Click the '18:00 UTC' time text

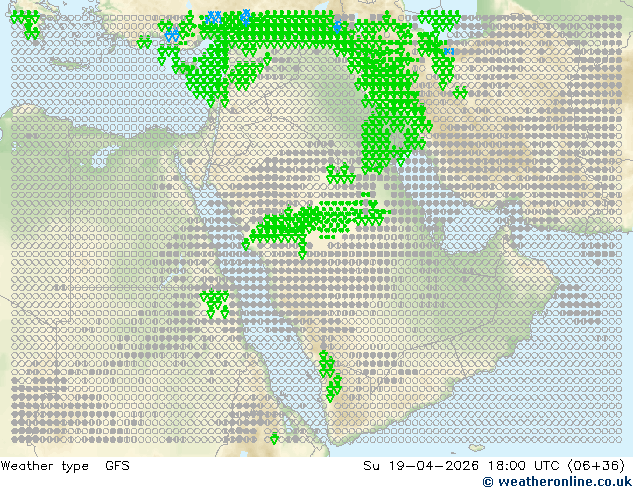coord(525,466)
